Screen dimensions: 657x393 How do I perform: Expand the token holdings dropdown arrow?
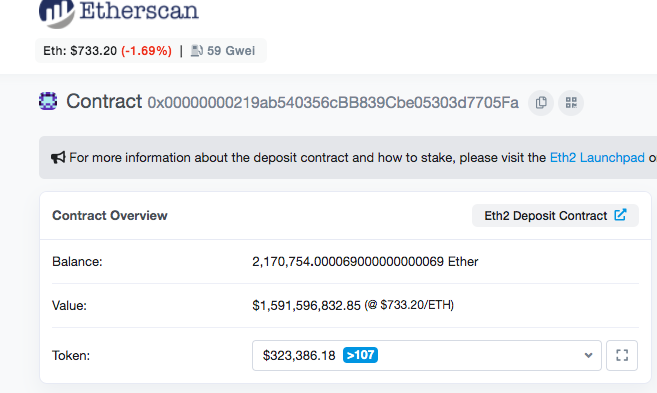588,355
